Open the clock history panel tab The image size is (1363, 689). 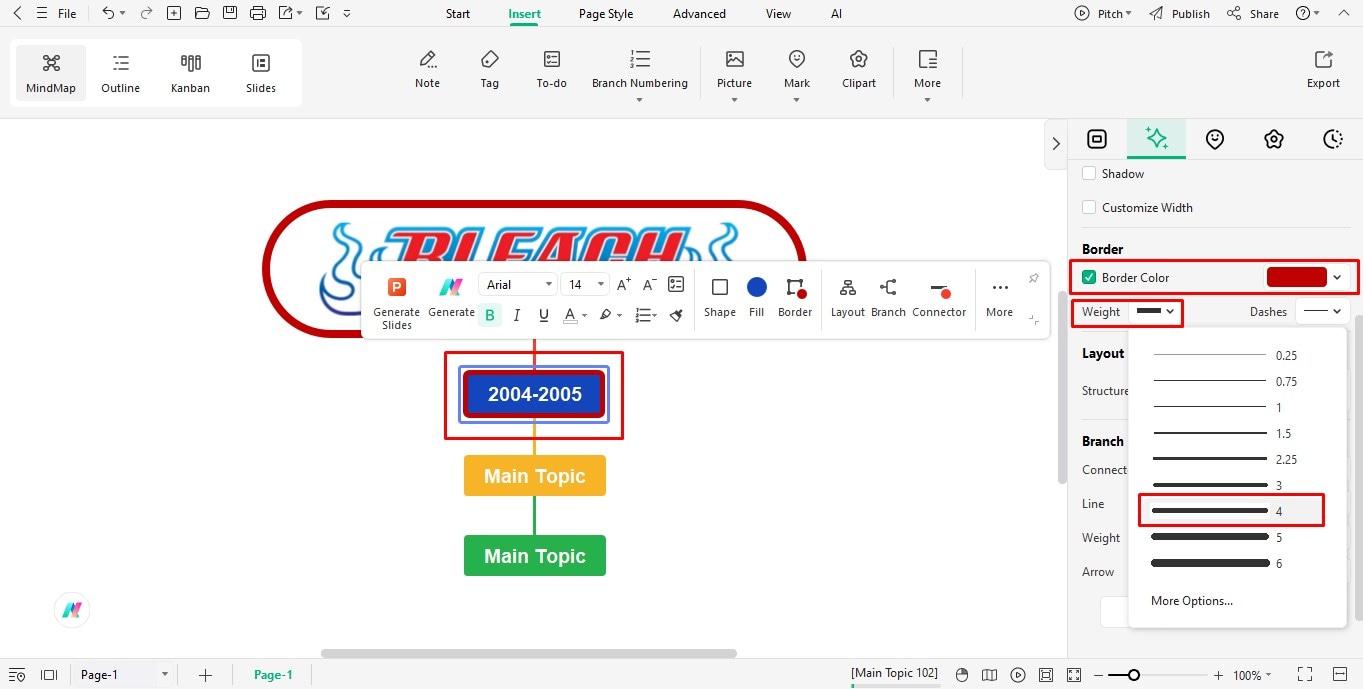pyautogui.click(x=1333, y=139)
